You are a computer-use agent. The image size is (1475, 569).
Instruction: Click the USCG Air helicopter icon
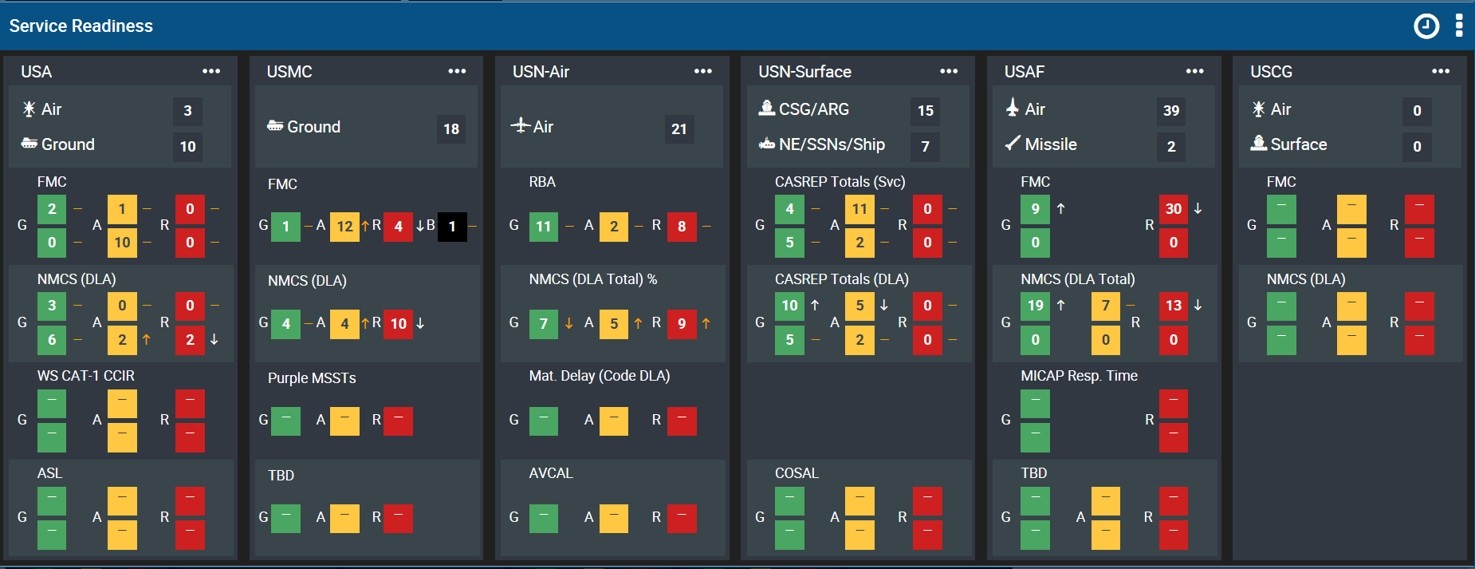point(1259,109)
